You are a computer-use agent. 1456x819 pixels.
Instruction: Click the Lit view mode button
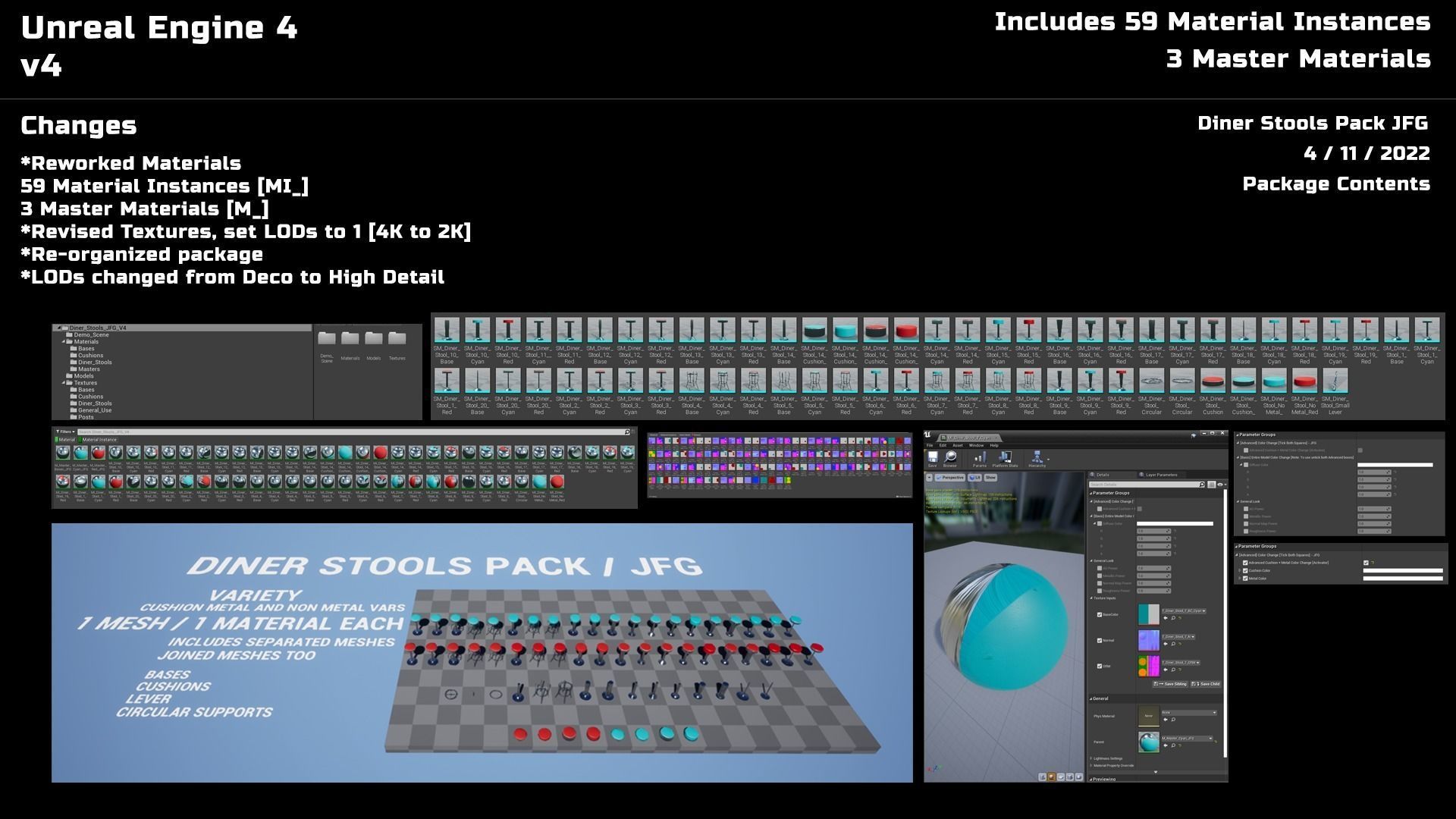click(974, 478)
